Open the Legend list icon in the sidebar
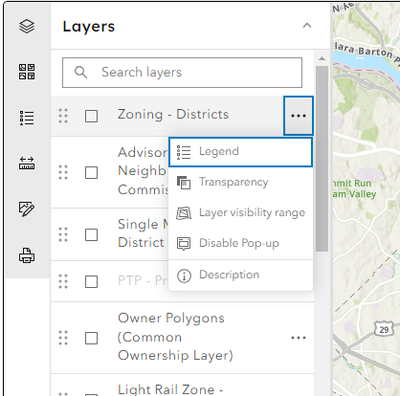 pos(27,118)
